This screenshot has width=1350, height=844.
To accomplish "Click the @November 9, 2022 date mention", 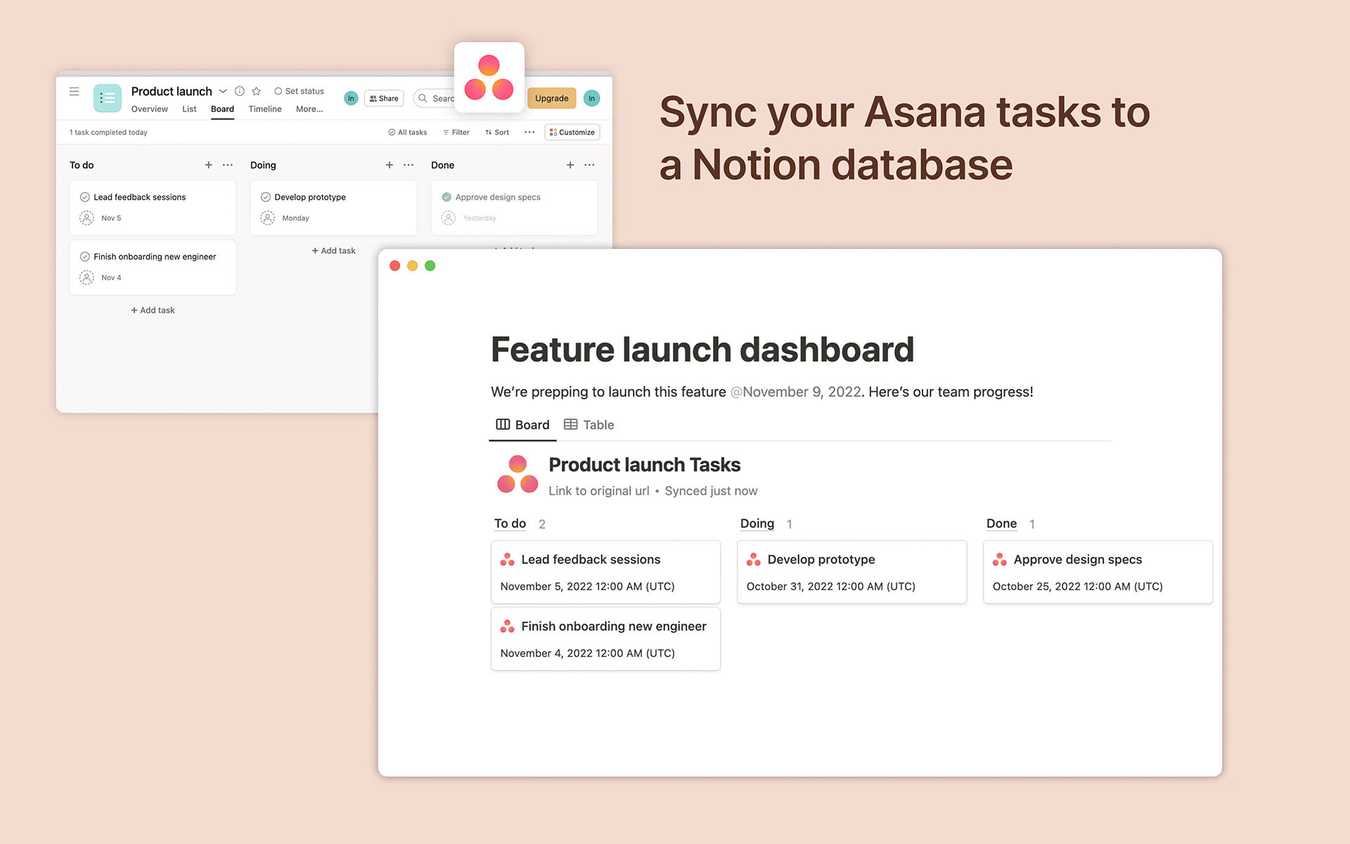I will [796, 392].
